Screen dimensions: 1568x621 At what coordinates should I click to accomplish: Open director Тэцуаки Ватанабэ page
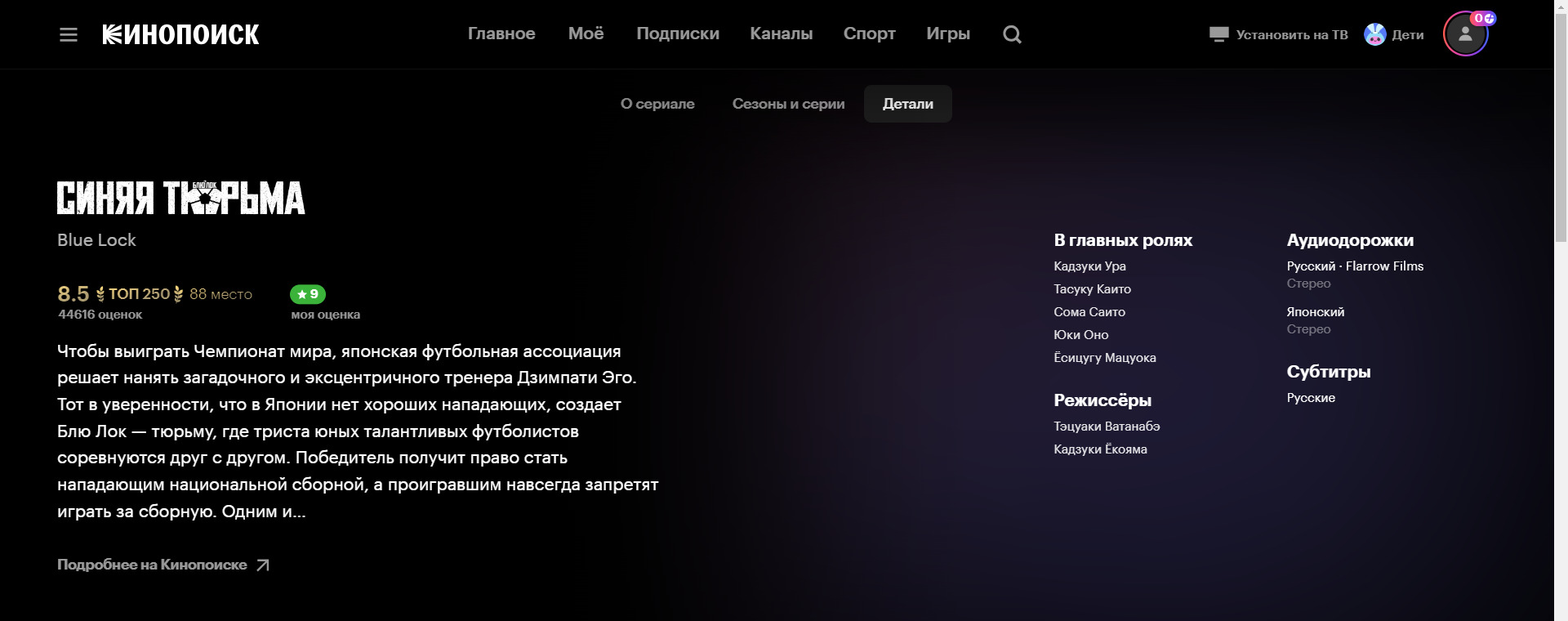(1107, 427)
